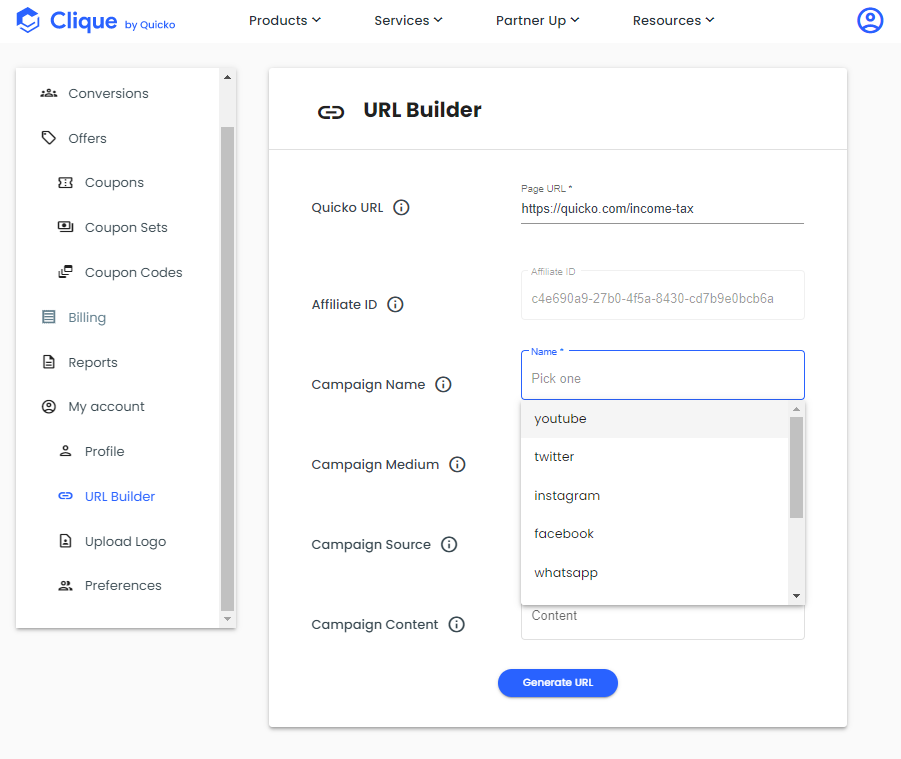
Task: Click the Coupons ticket icon
Action: (66, 183)
